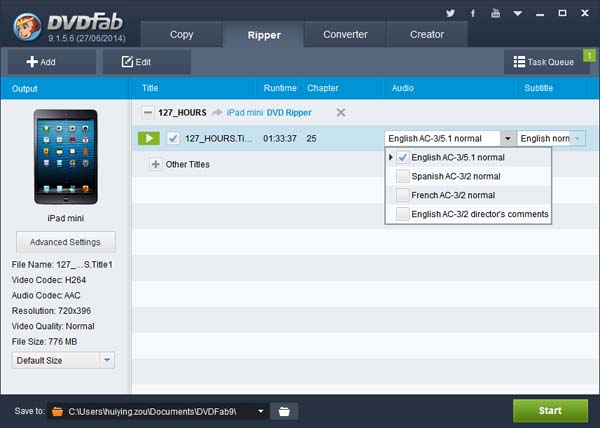Open the Save to path dropdown arrow
The width and height of the screenshot is (600, 428).
(261, 412)
